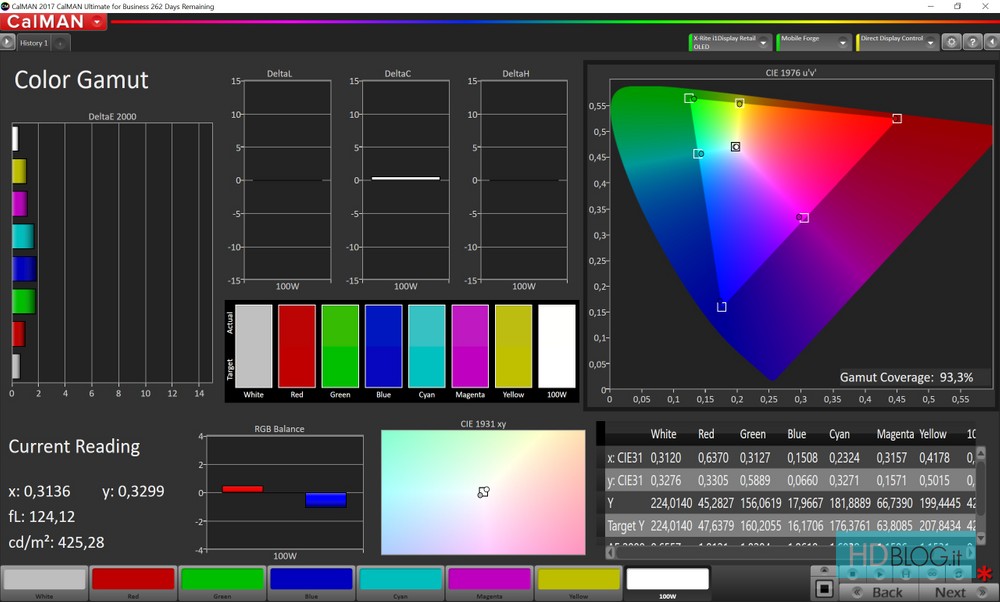Click the refresh/autocal loop button
Screen dimensions: 1000x602
pyautogui.click(x=959, y=574)
